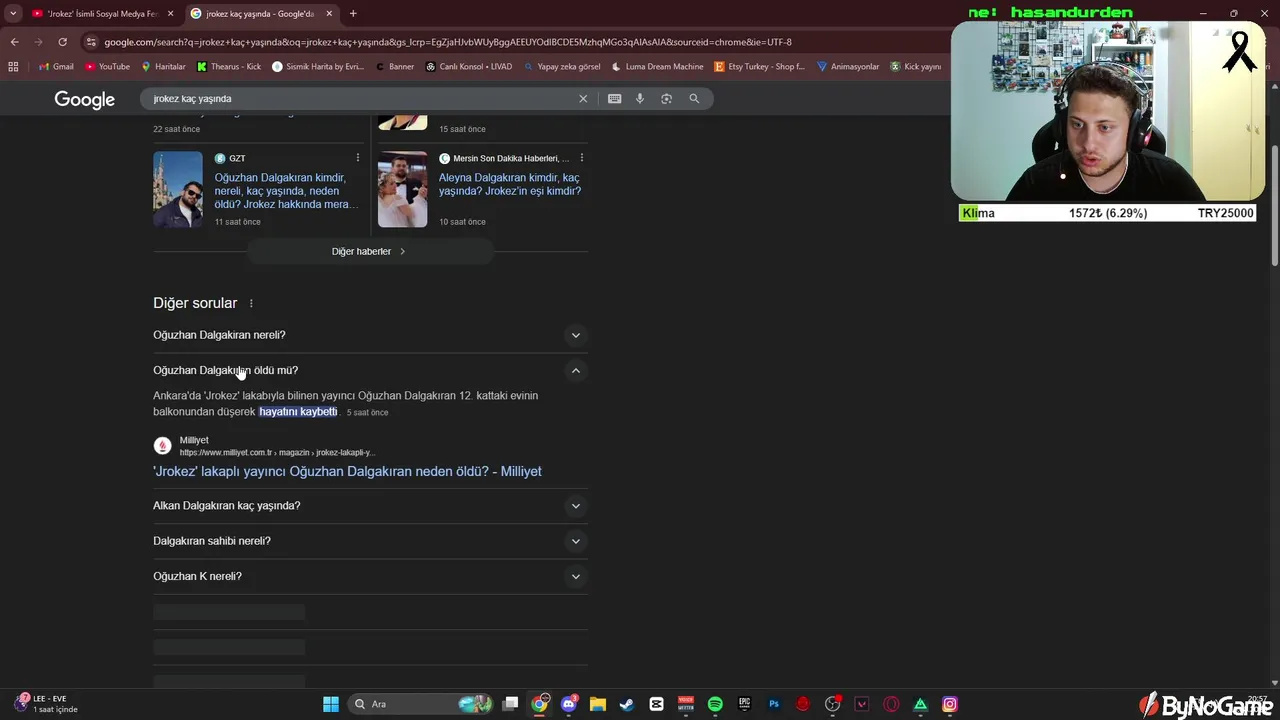Image resolution: width=1280 pixels, height=720 pixels.
Task: Click "Diğer haberler" button
Action: (369, 252)
